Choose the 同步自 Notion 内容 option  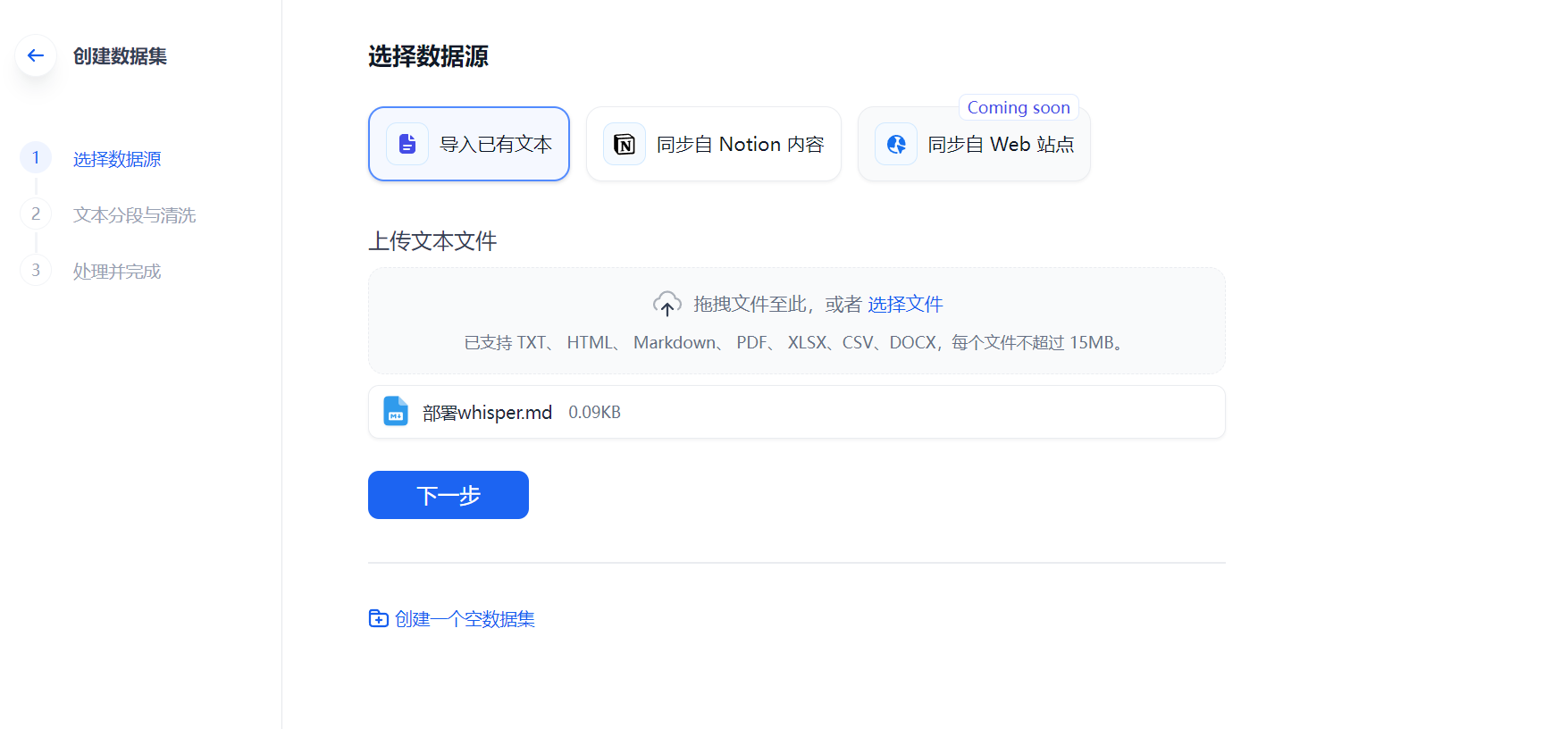pyautogui.click(x=714, y=144)
